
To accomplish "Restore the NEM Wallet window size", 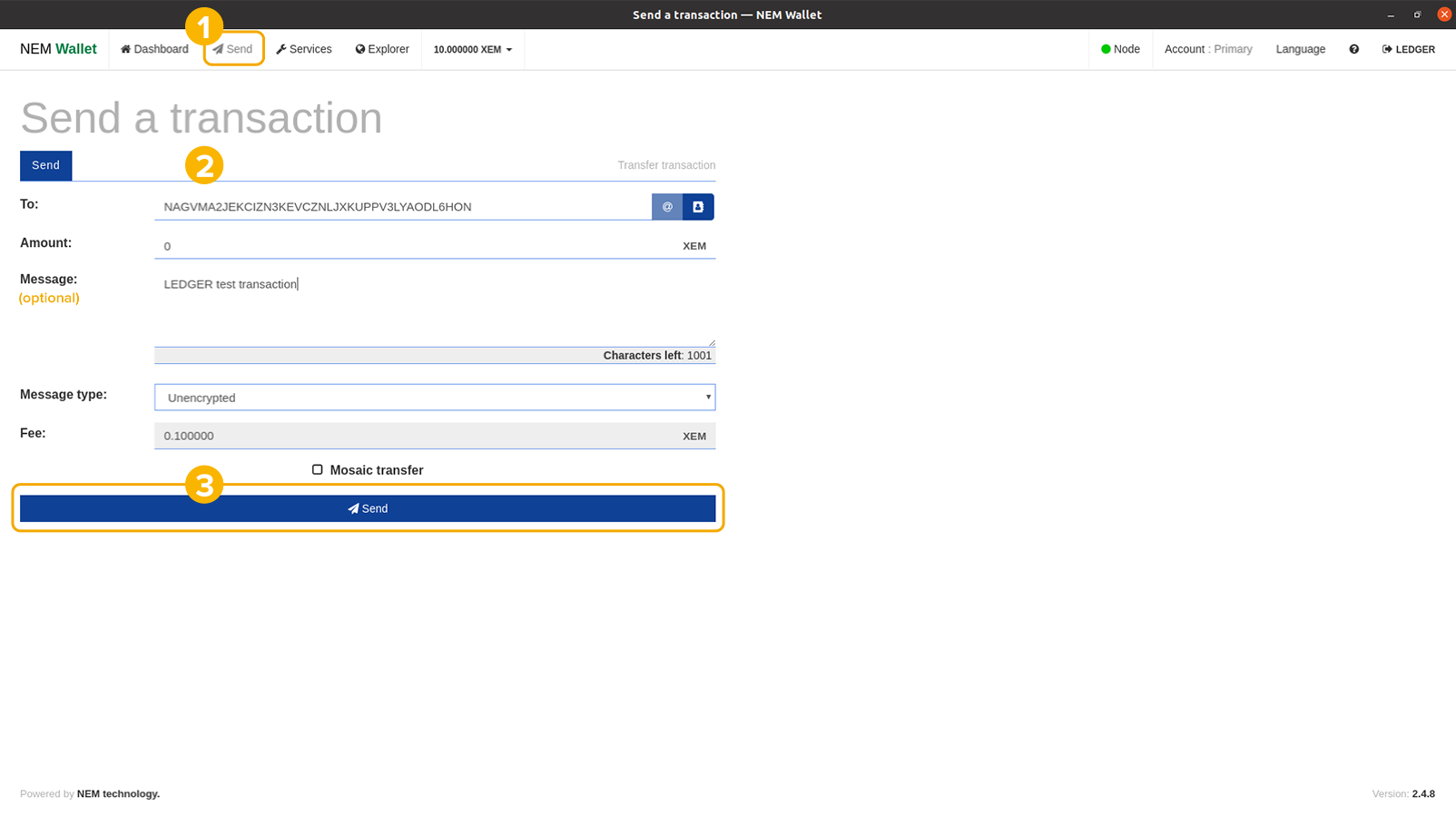I will pyautogui.click(x=1417, y=15).
